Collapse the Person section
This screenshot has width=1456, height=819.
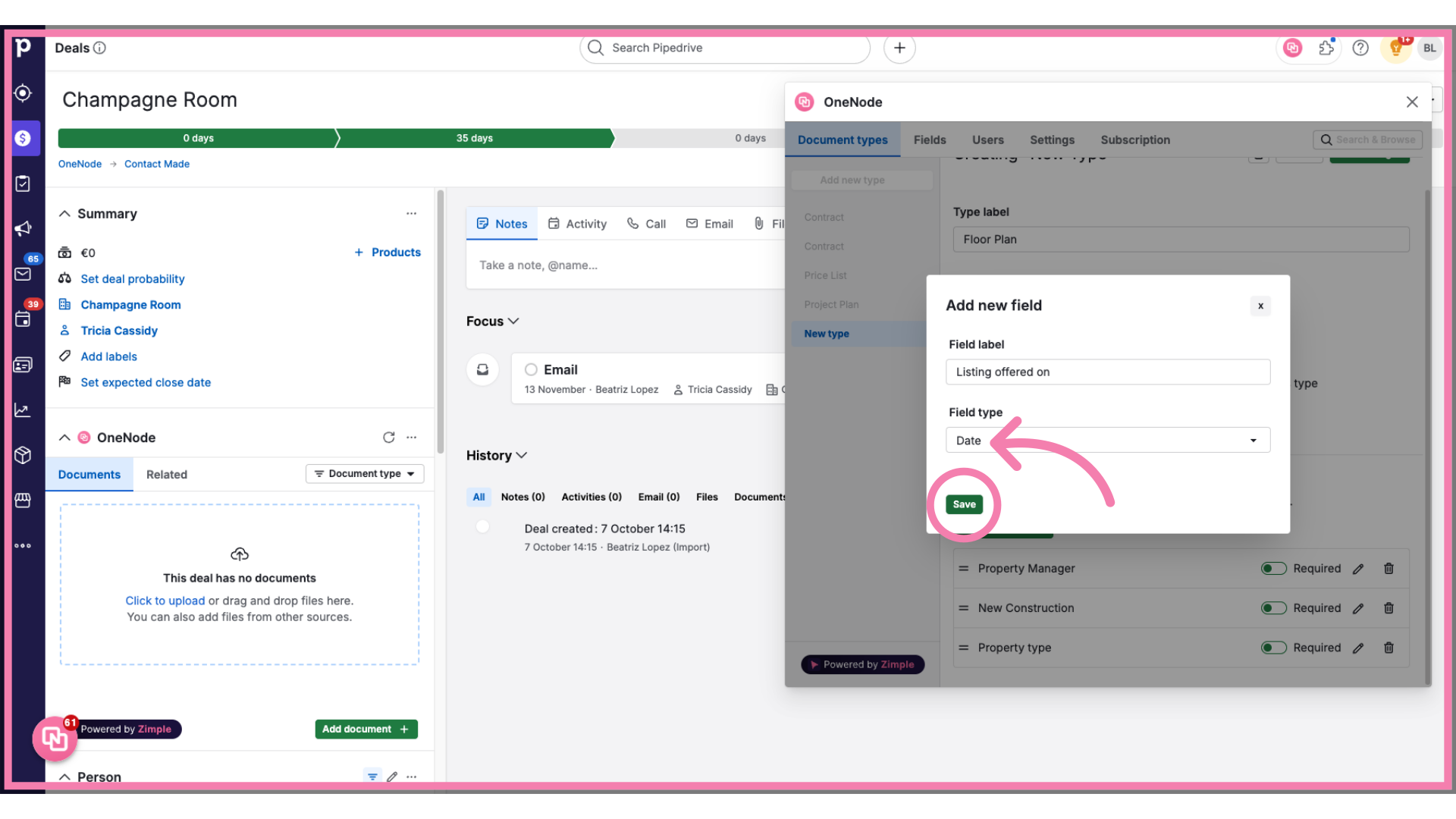pyautogui.click(x=64, y=777)
